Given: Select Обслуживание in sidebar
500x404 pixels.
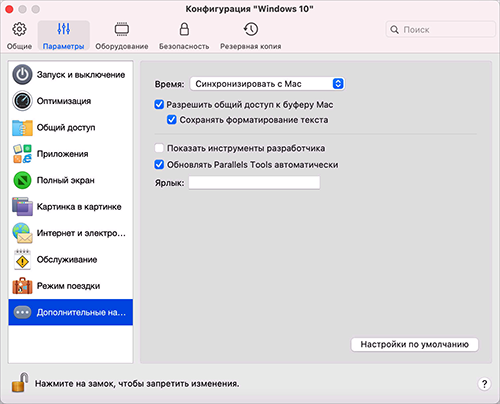Looking at the screenshot, I should [71, 259].
